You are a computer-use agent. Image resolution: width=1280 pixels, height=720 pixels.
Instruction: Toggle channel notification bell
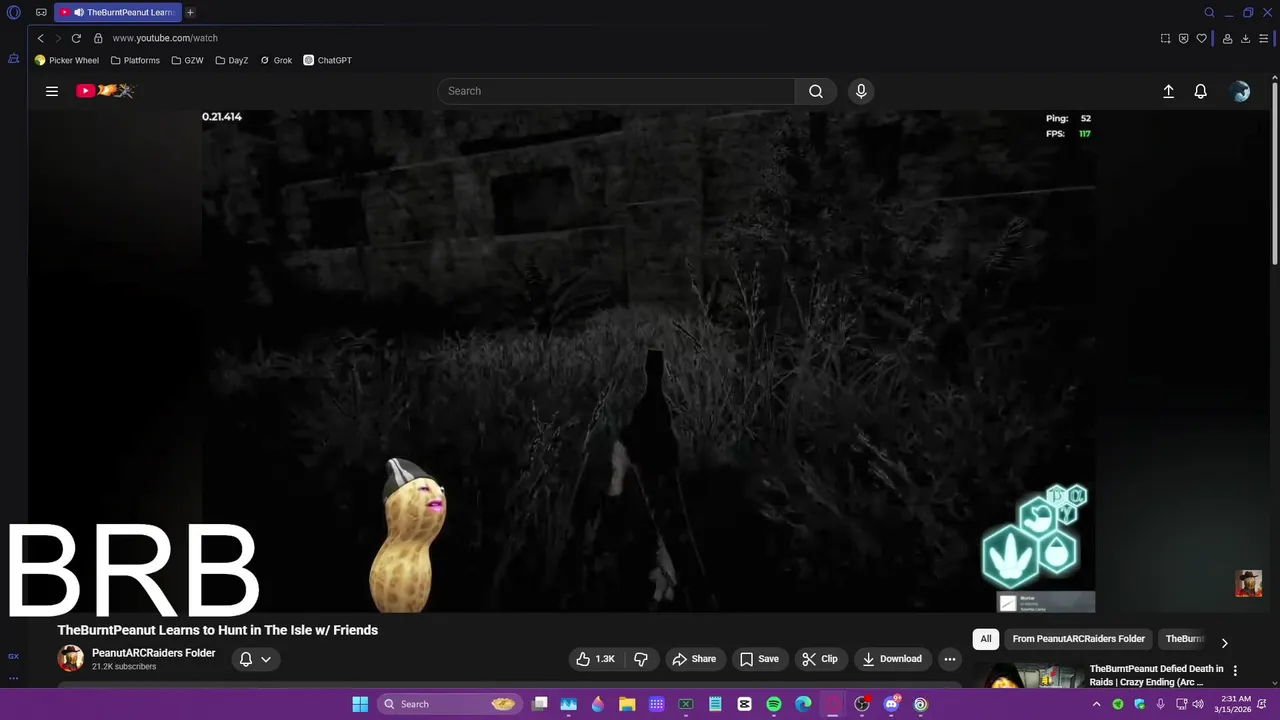coord(246,659)
